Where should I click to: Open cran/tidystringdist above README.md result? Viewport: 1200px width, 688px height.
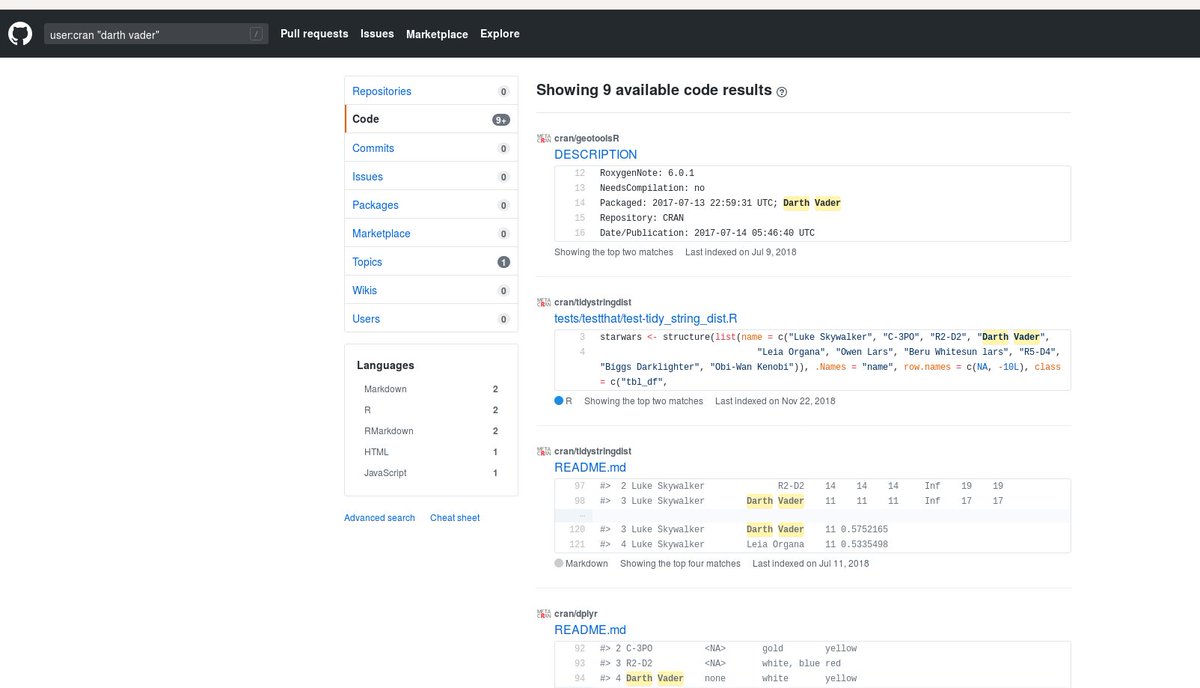coord(593,451)
